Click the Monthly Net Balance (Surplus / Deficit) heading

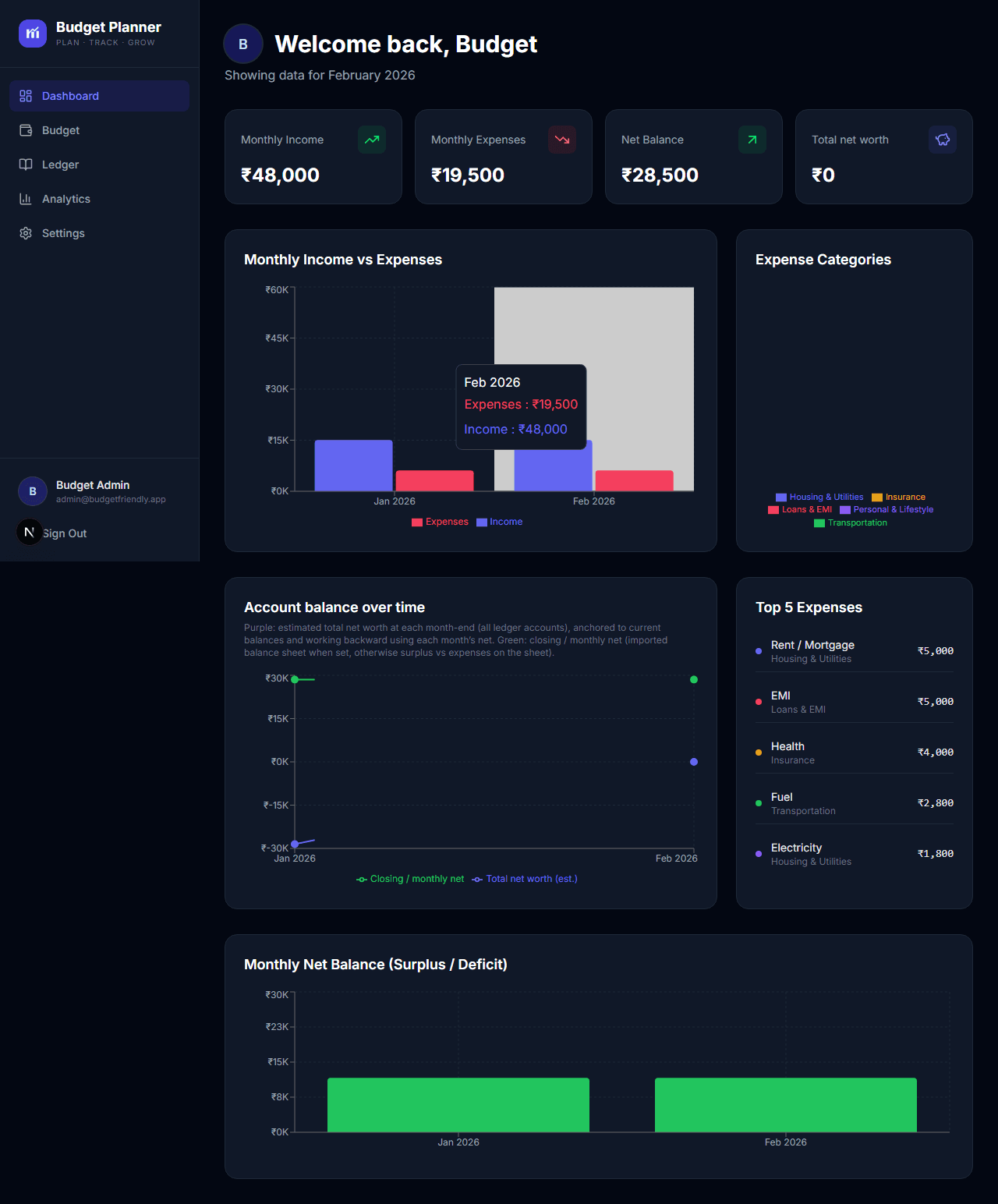tap(376, 965)
